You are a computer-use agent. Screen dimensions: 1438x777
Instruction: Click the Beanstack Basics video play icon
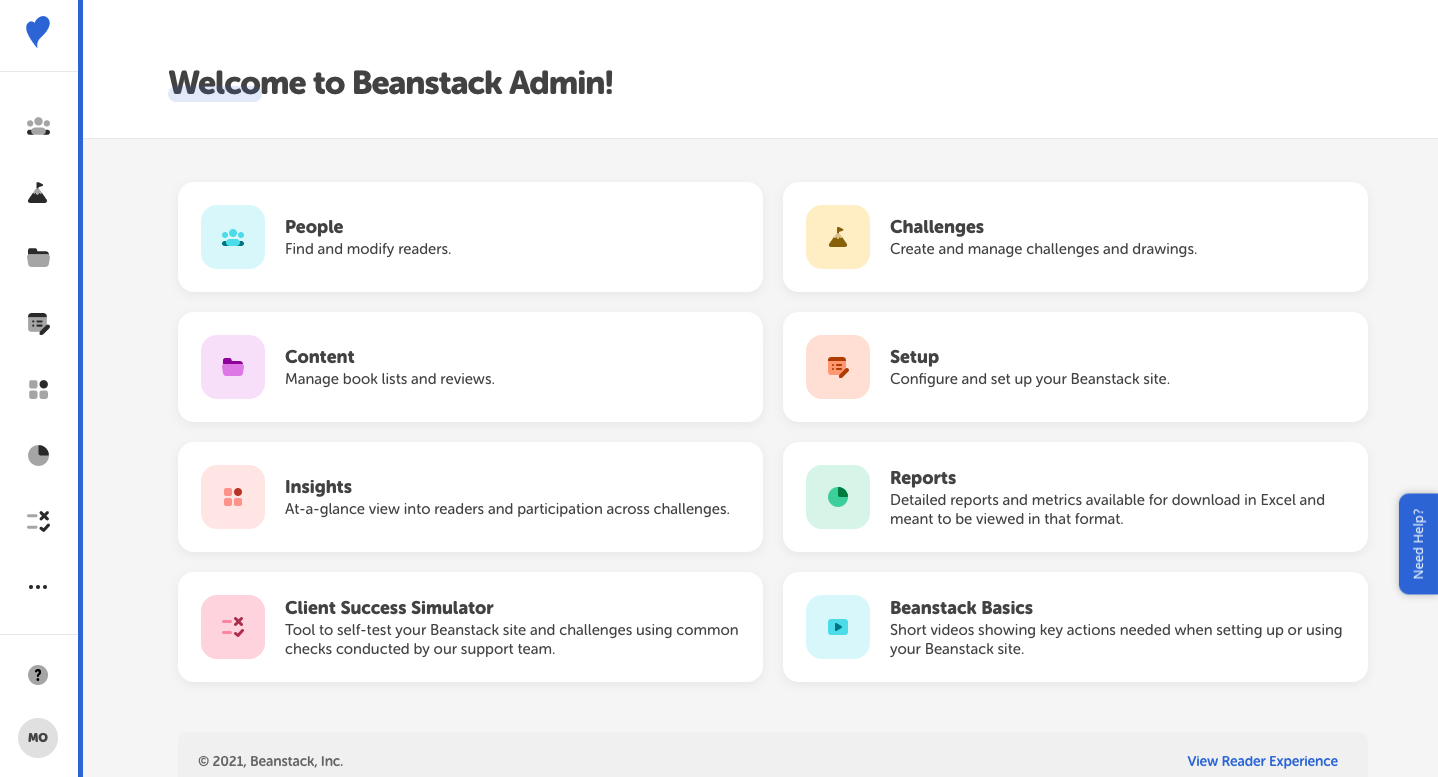[838, 627]
